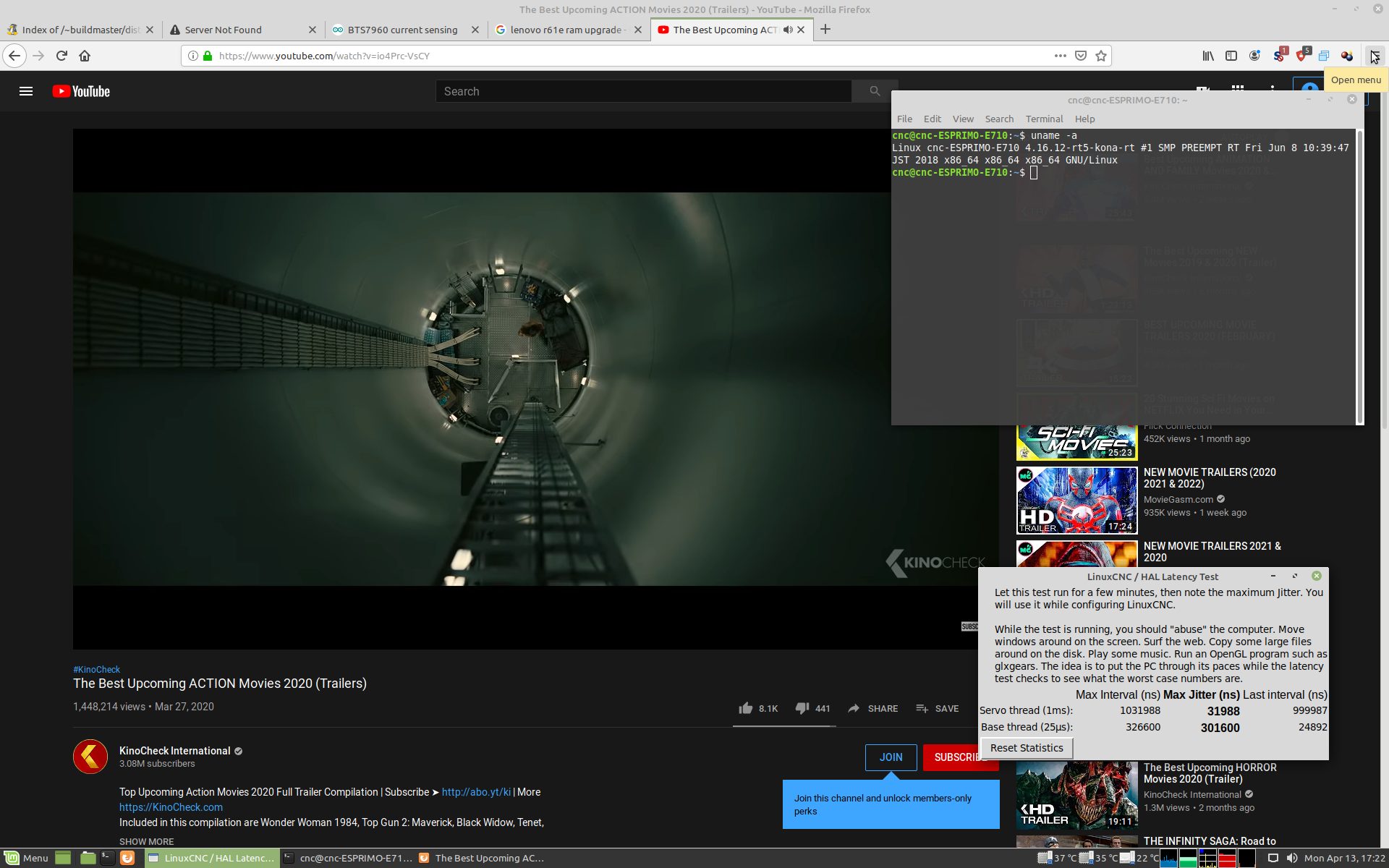Screen dimensions: 1389x868
Task: Switch to 'lenovo r61e ram upgrade' tab
Action: coord(566,30)
